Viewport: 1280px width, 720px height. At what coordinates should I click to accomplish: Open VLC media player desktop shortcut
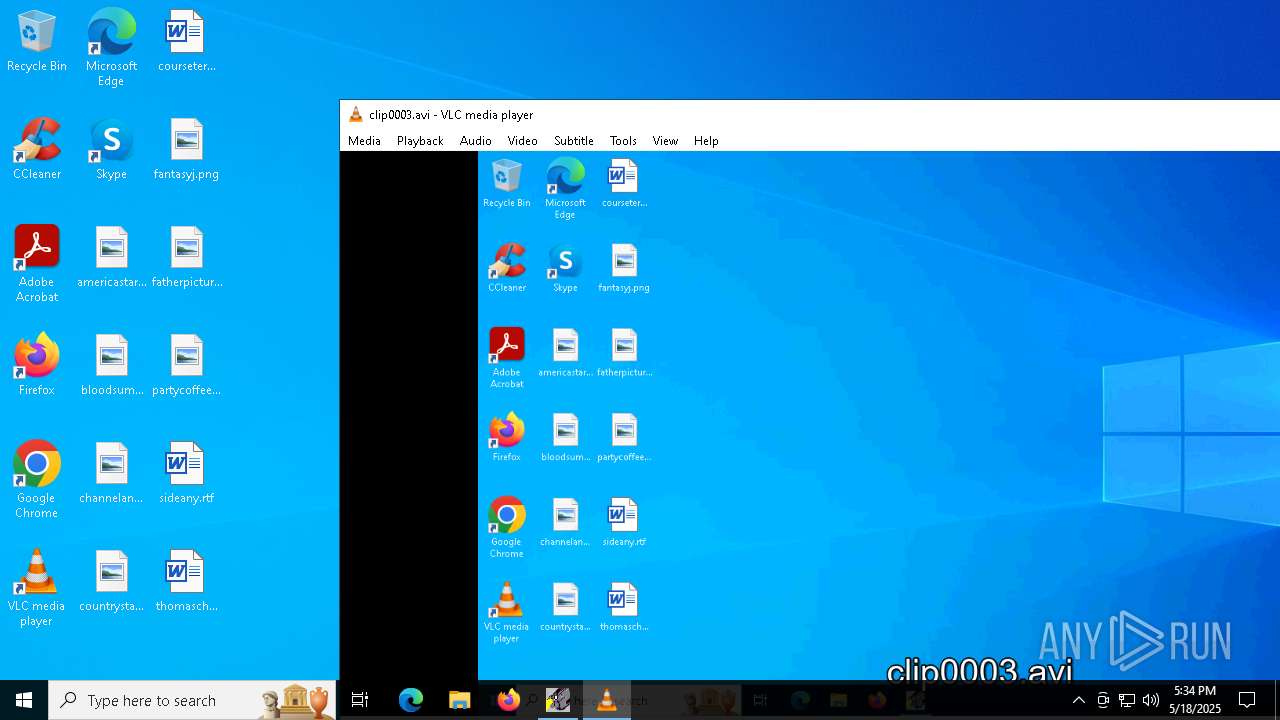[x=37, y=589]
